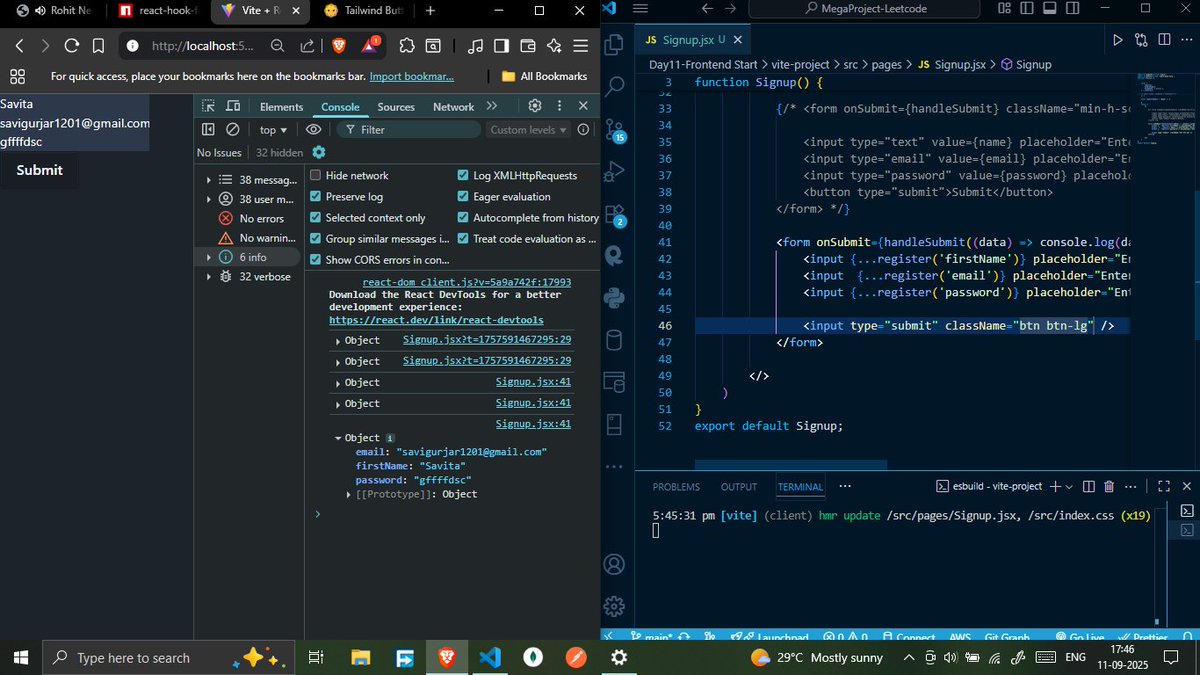The height and width of the screenshot is (675, 1200).
Task: Open the OUTPUT tab in the terminal panel
Action: (x=739, y=487)
